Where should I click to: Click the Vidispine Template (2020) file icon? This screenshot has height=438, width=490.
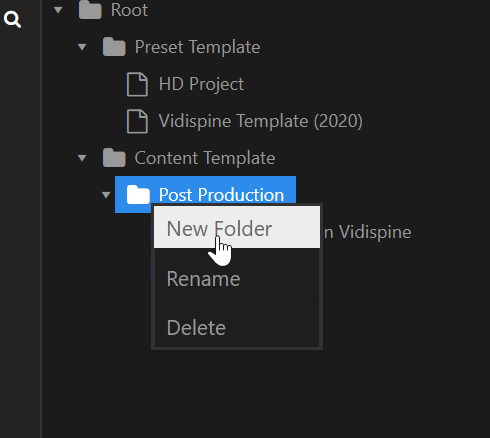(x=137, y=121)
